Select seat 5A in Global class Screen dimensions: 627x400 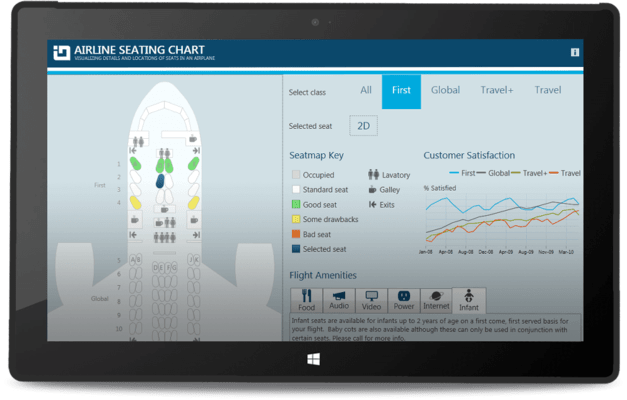(x=133, y=260)
